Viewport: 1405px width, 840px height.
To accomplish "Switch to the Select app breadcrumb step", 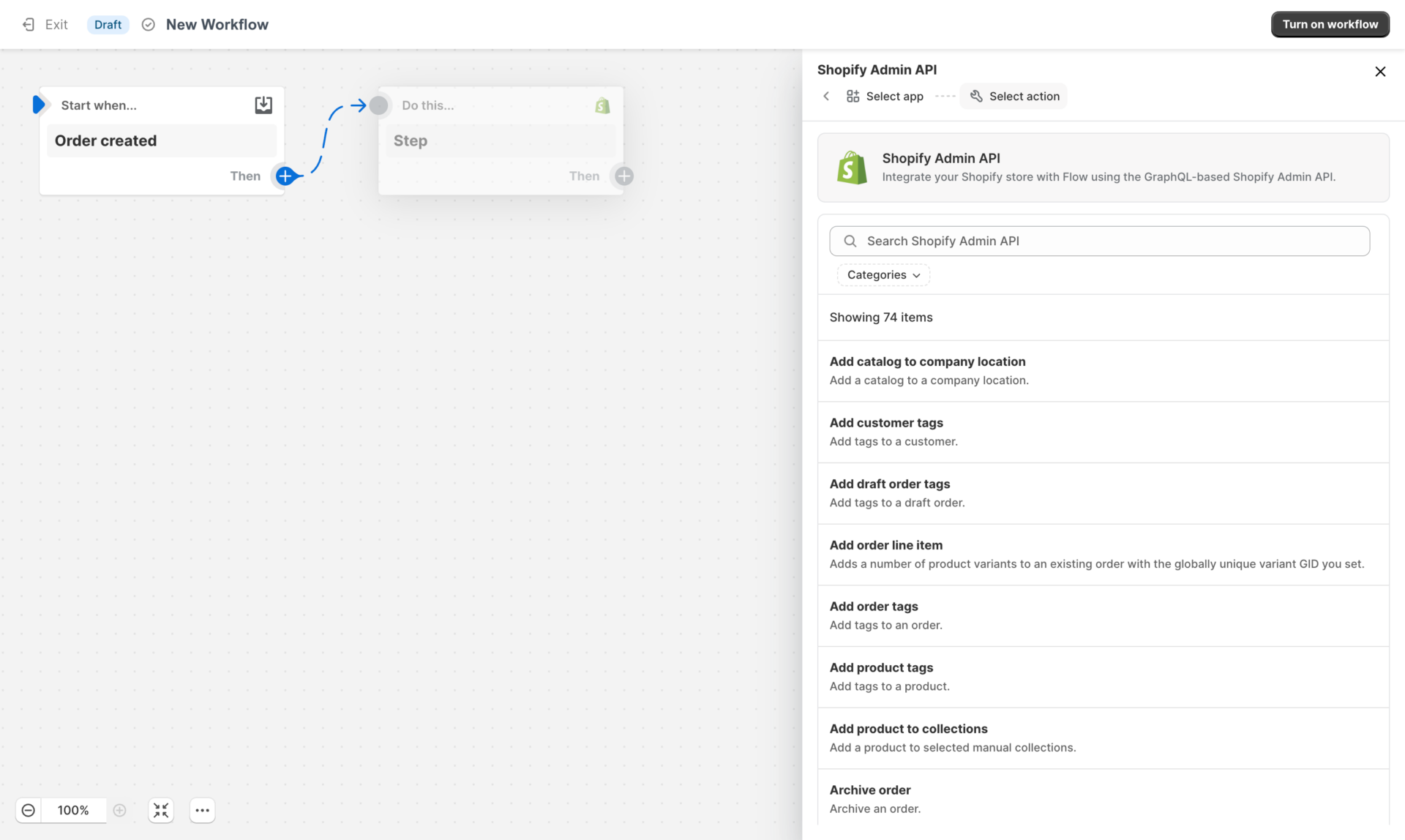I will click(x=884, y=96).
